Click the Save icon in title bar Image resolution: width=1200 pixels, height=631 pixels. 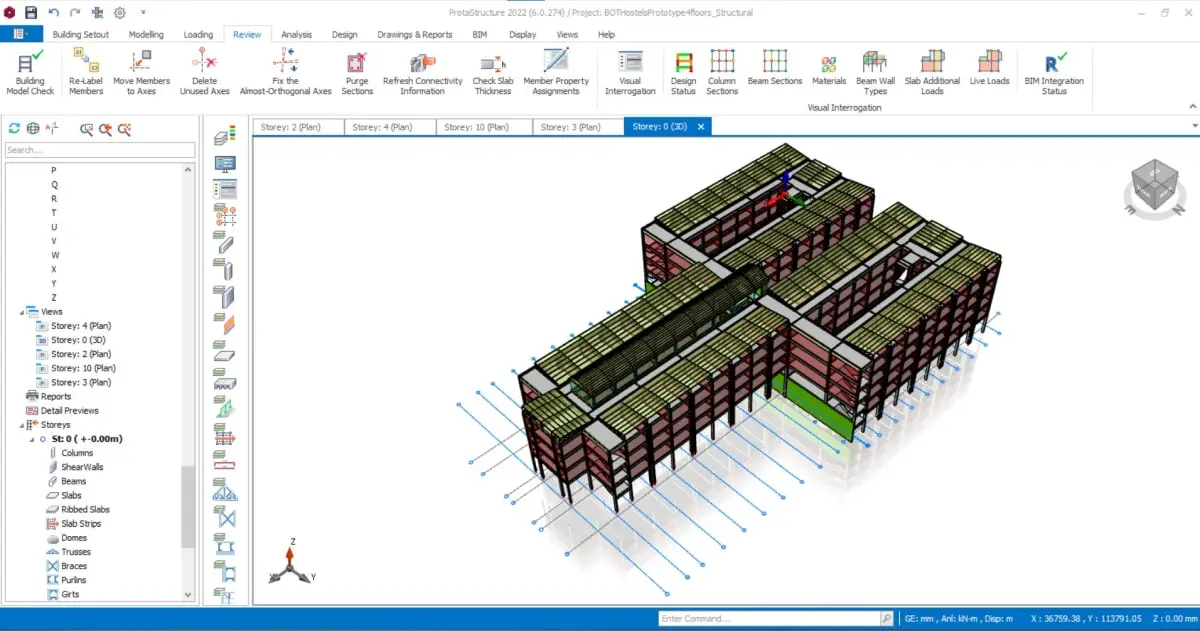[30, 12]
